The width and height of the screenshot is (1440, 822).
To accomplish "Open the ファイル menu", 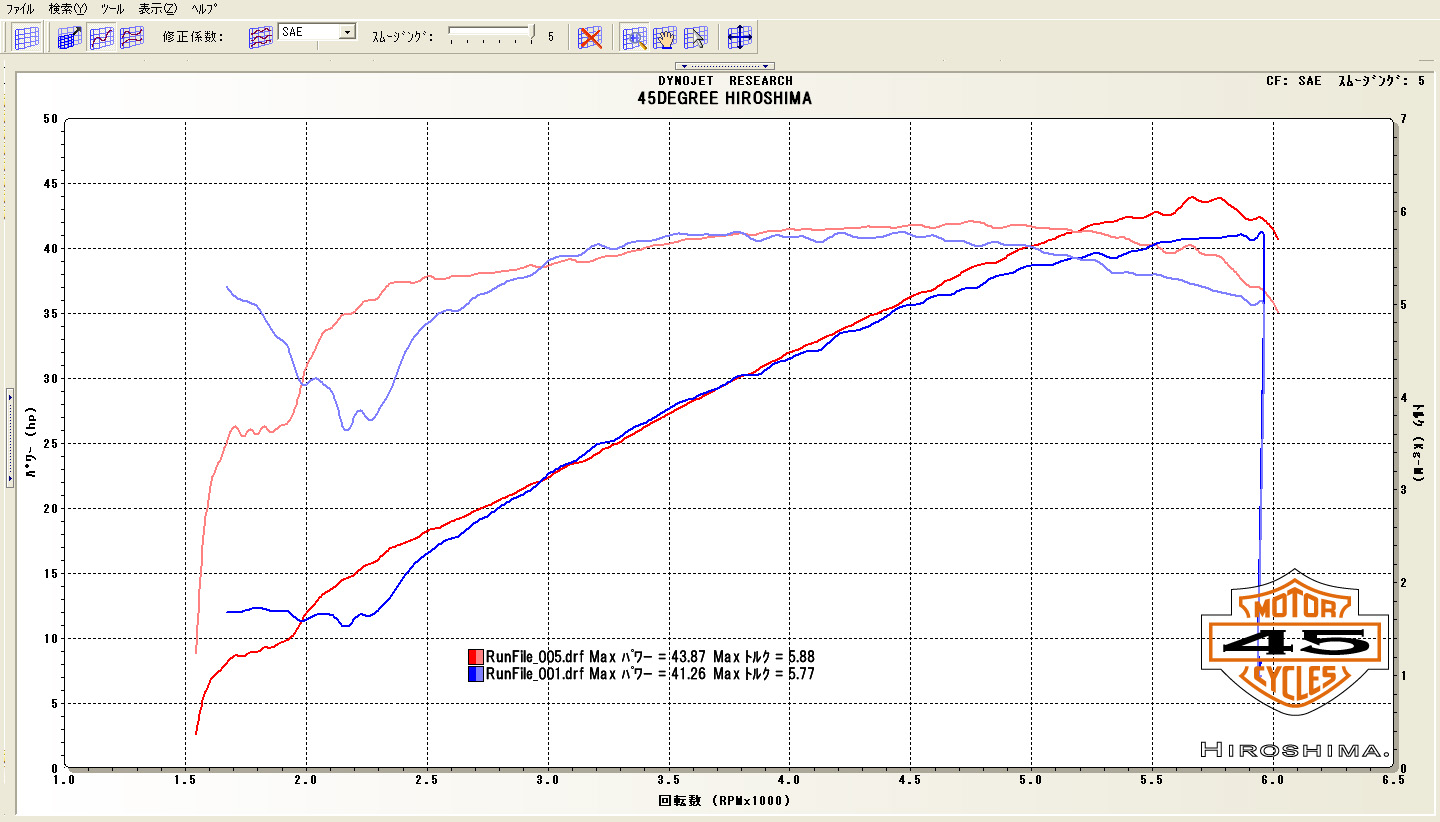I will (x=20, y=8).
